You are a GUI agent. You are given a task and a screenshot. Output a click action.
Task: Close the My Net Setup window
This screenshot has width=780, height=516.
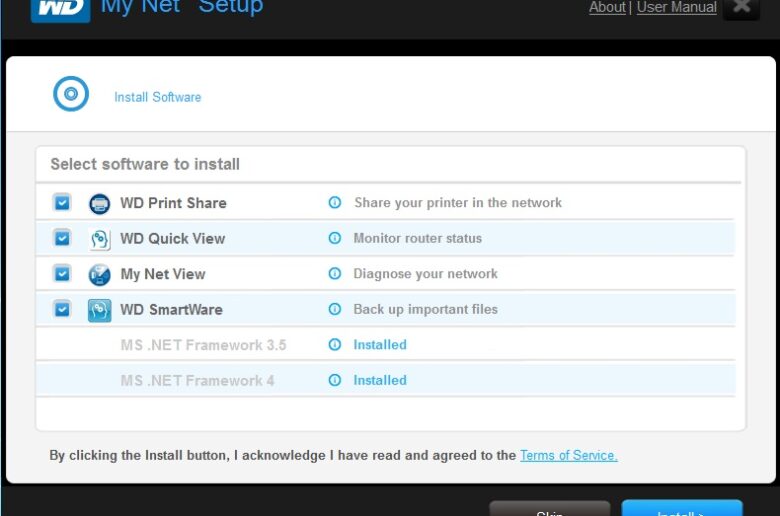(x=741, y=7)
